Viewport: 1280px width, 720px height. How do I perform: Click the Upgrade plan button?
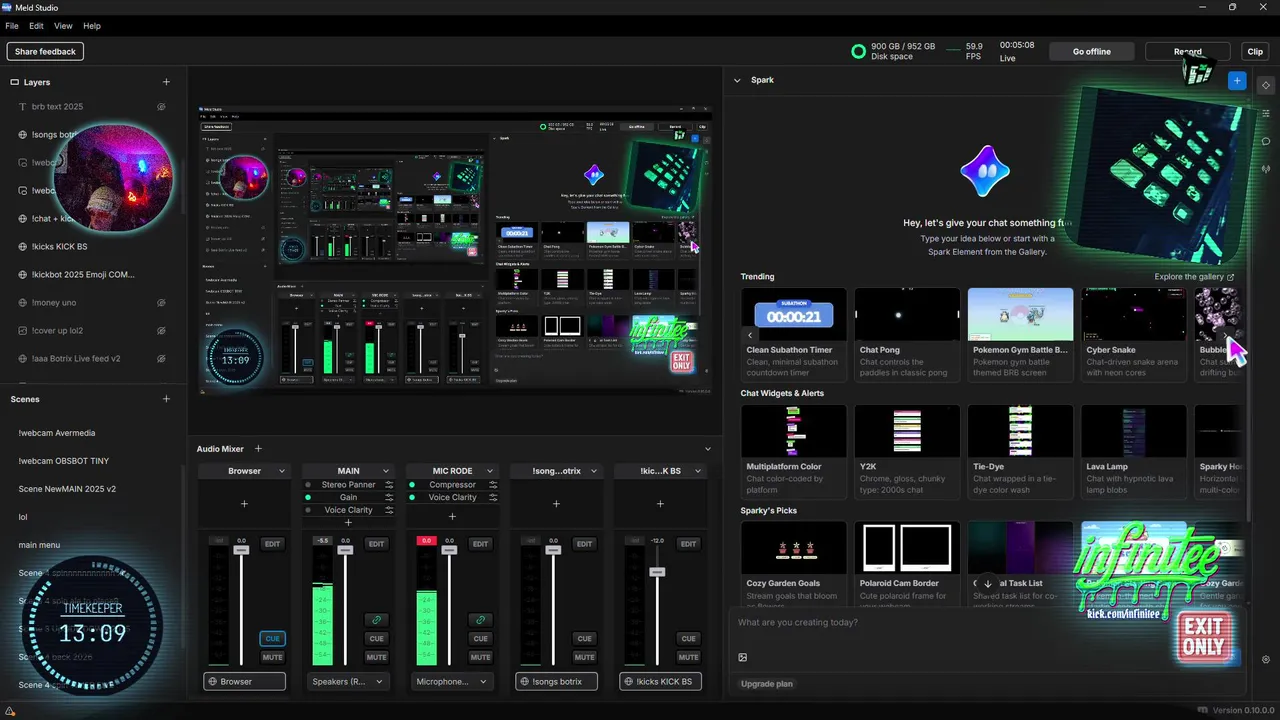pyautogui.click(x=767, y=684)
